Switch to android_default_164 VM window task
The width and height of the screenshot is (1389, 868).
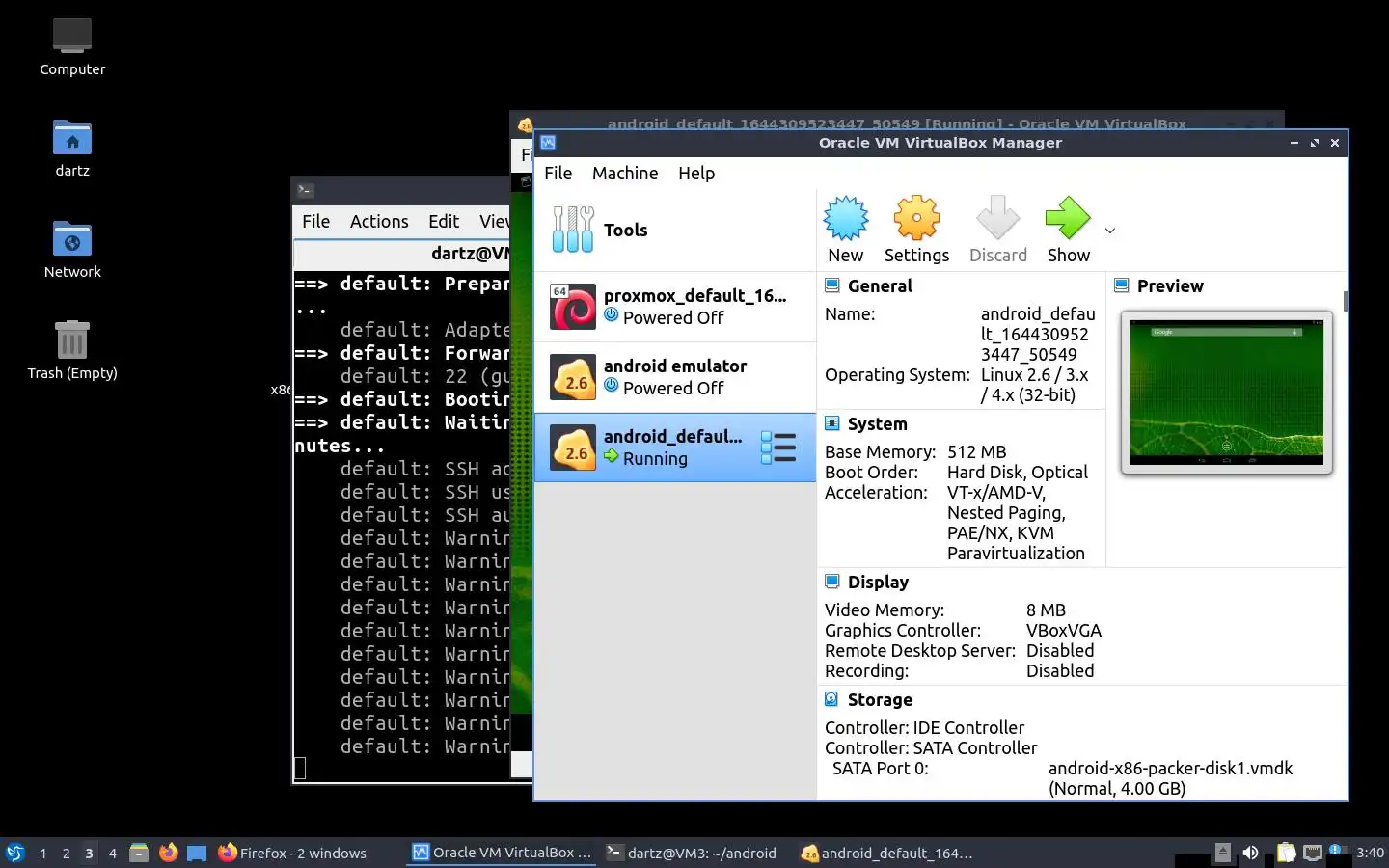point(887,853)
